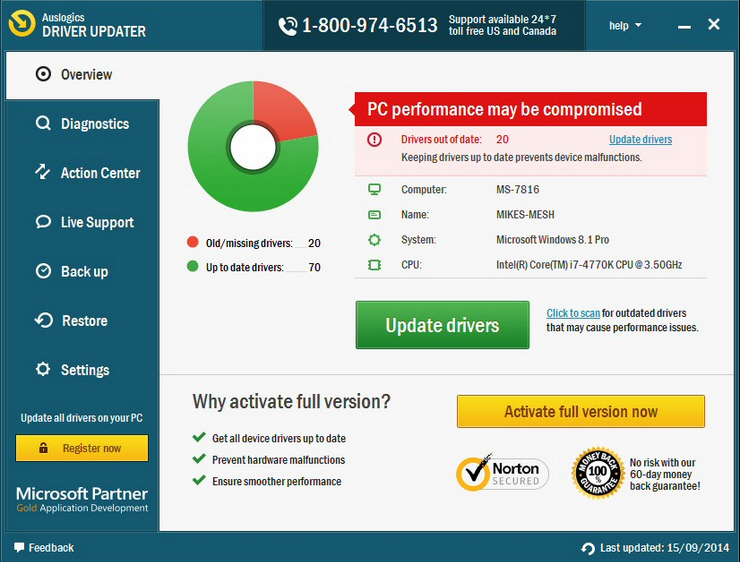Click the Up to date drivers count 70
The image size is (740, 562).
click(x=314, y=268)
